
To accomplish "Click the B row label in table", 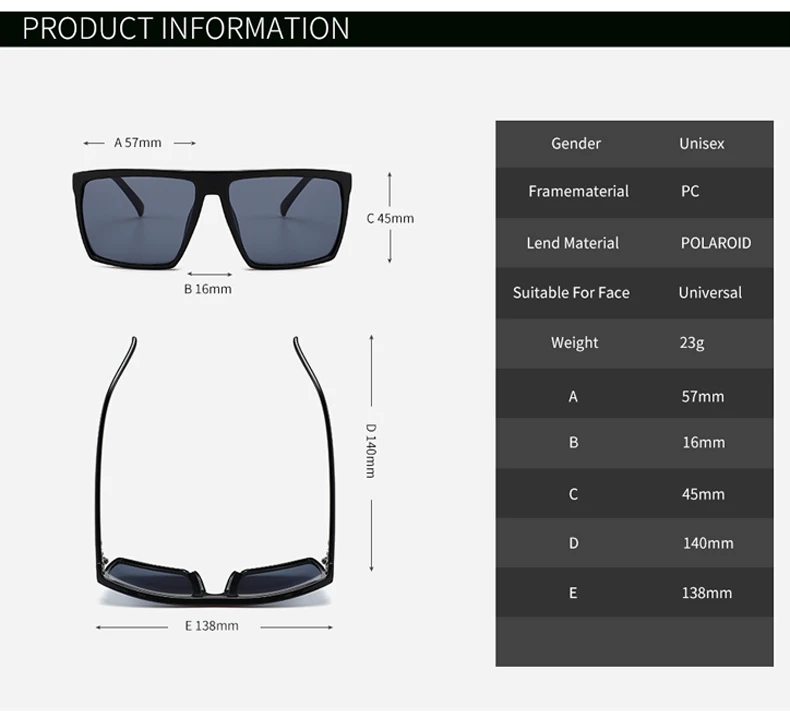I will click(x=573, y=442).
